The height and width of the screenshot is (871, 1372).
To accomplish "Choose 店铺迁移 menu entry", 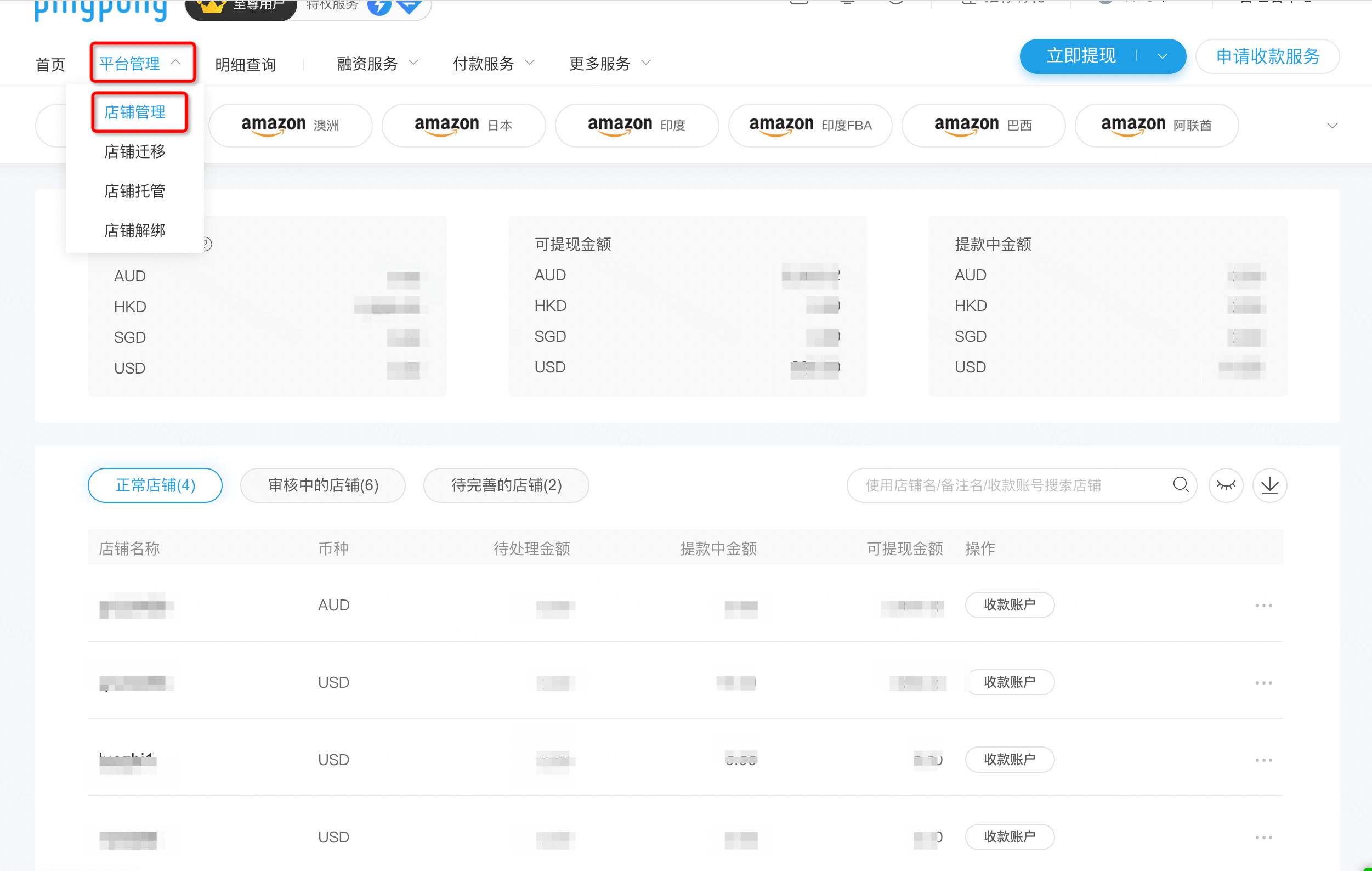I will pyautogui.click(x=135, y=151).
